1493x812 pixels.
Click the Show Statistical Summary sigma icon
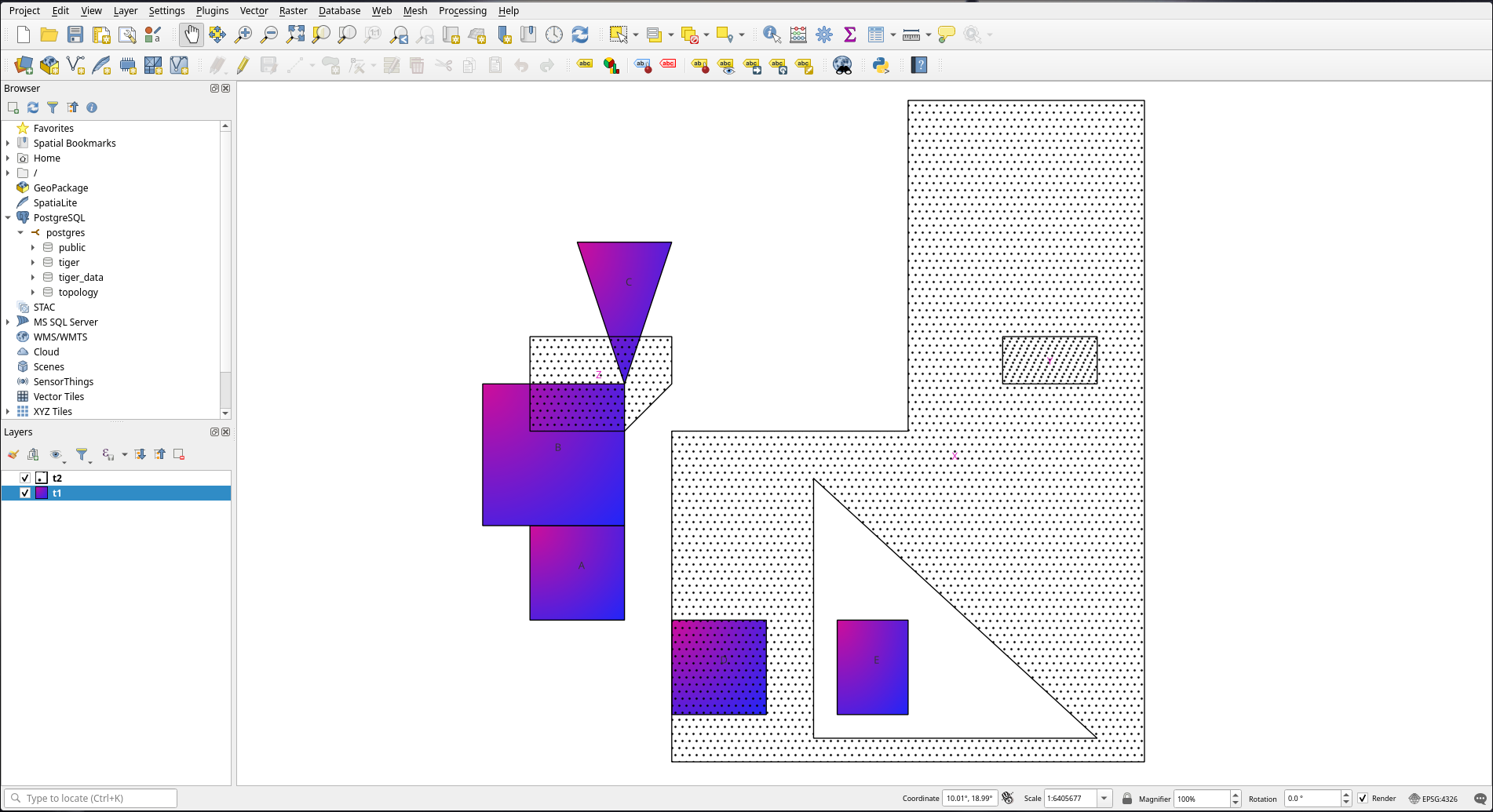tap(849, 35)
